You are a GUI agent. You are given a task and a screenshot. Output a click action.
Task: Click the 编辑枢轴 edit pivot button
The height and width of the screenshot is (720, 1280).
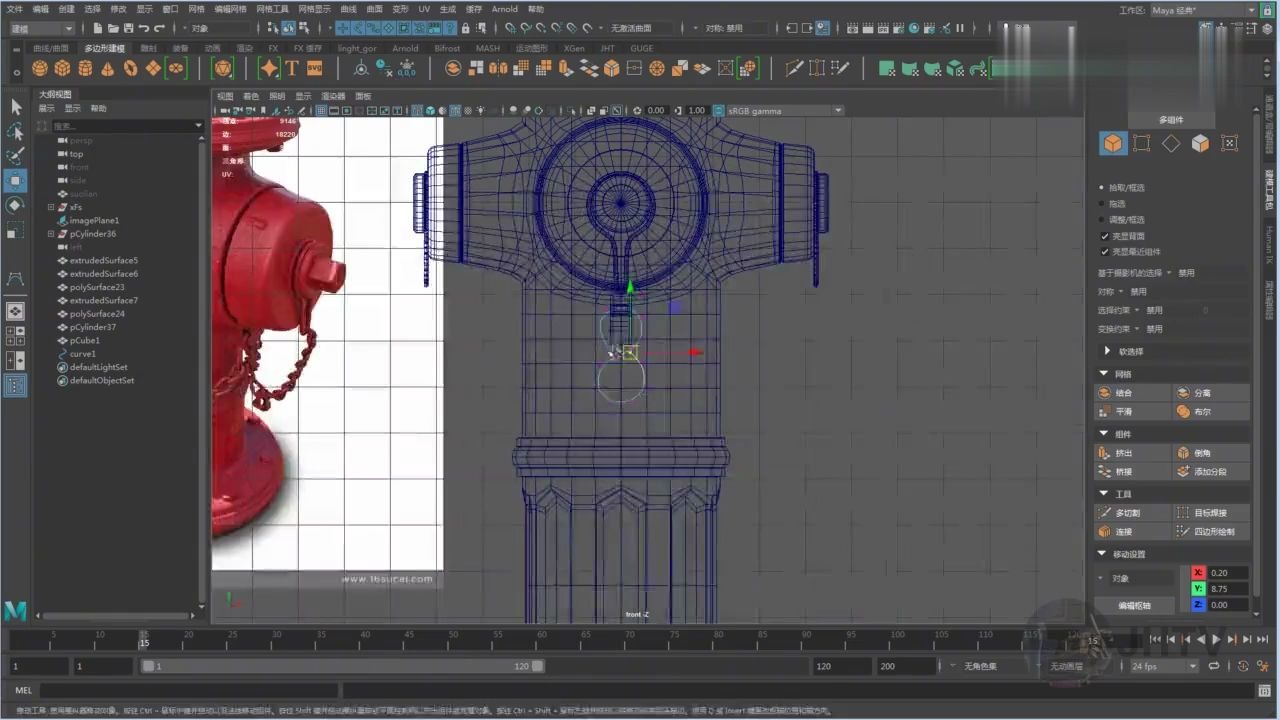(1134, 605)
